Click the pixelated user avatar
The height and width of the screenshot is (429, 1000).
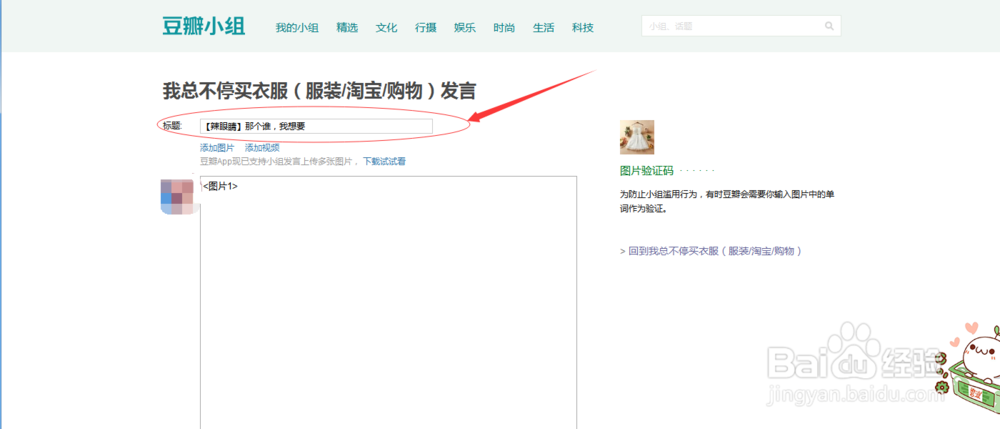coord(177,197)
